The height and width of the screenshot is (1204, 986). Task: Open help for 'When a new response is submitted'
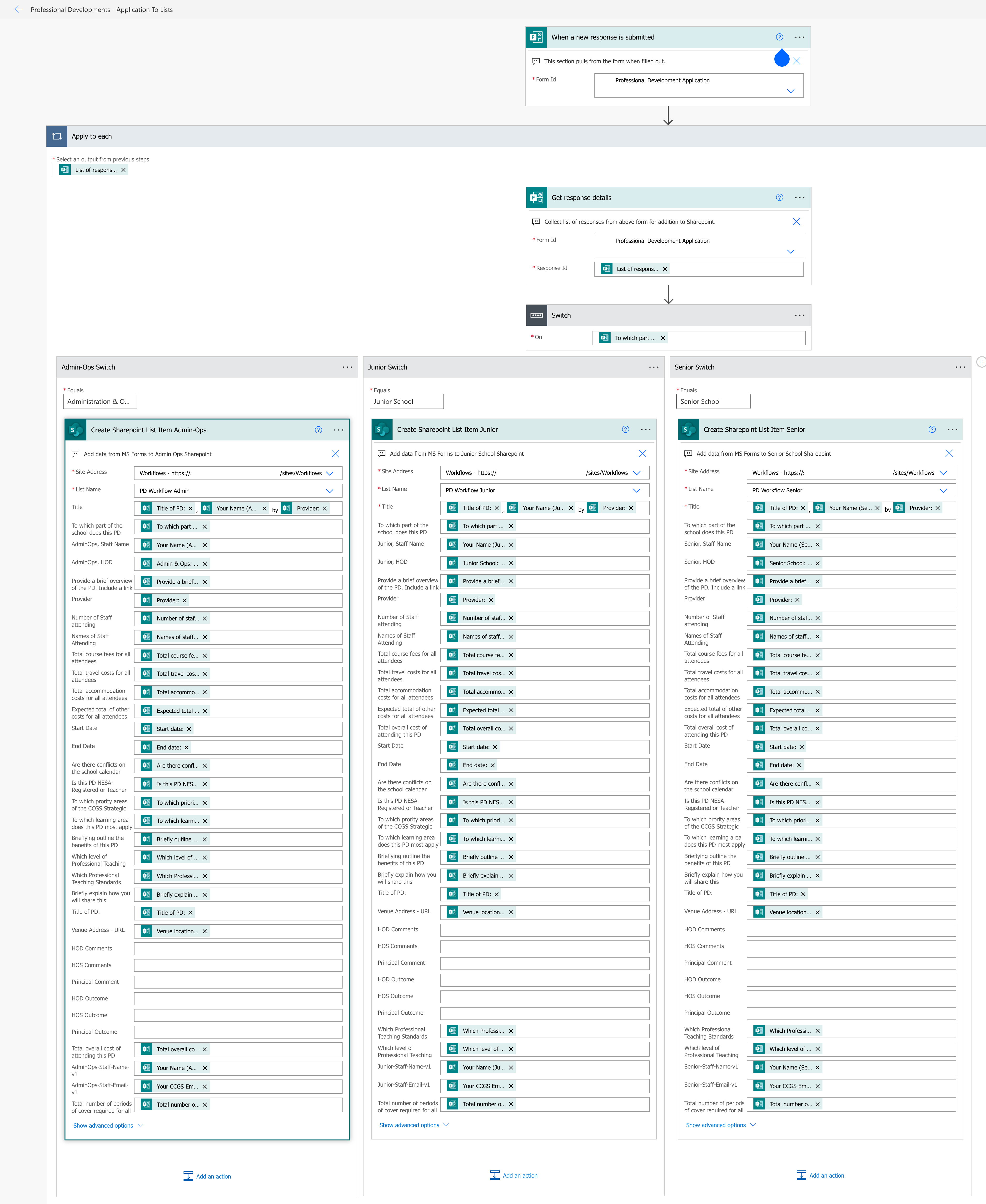(779, 37)
